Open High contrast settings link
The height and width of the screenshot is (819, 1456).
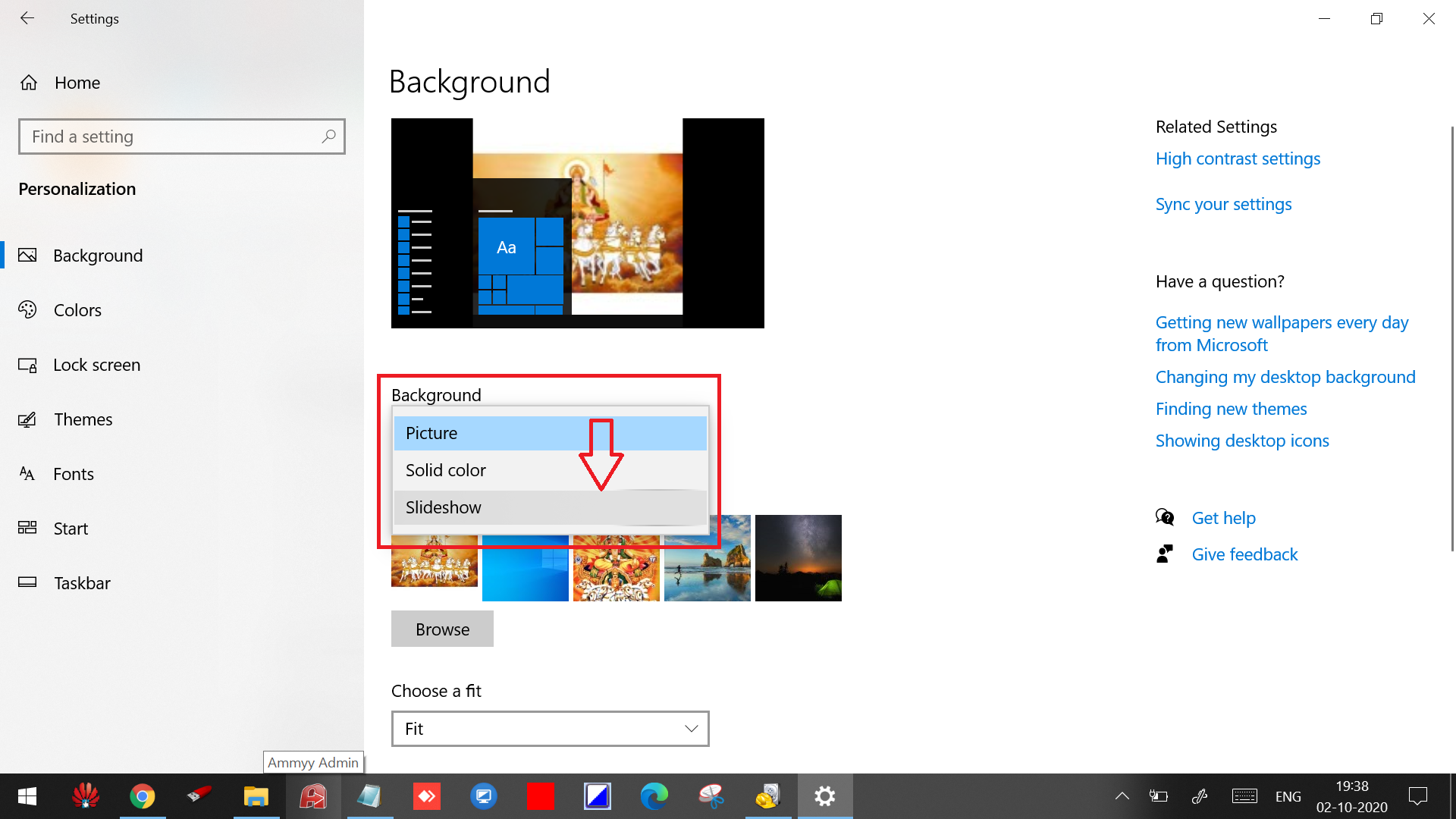click(x=1238, y=158)
